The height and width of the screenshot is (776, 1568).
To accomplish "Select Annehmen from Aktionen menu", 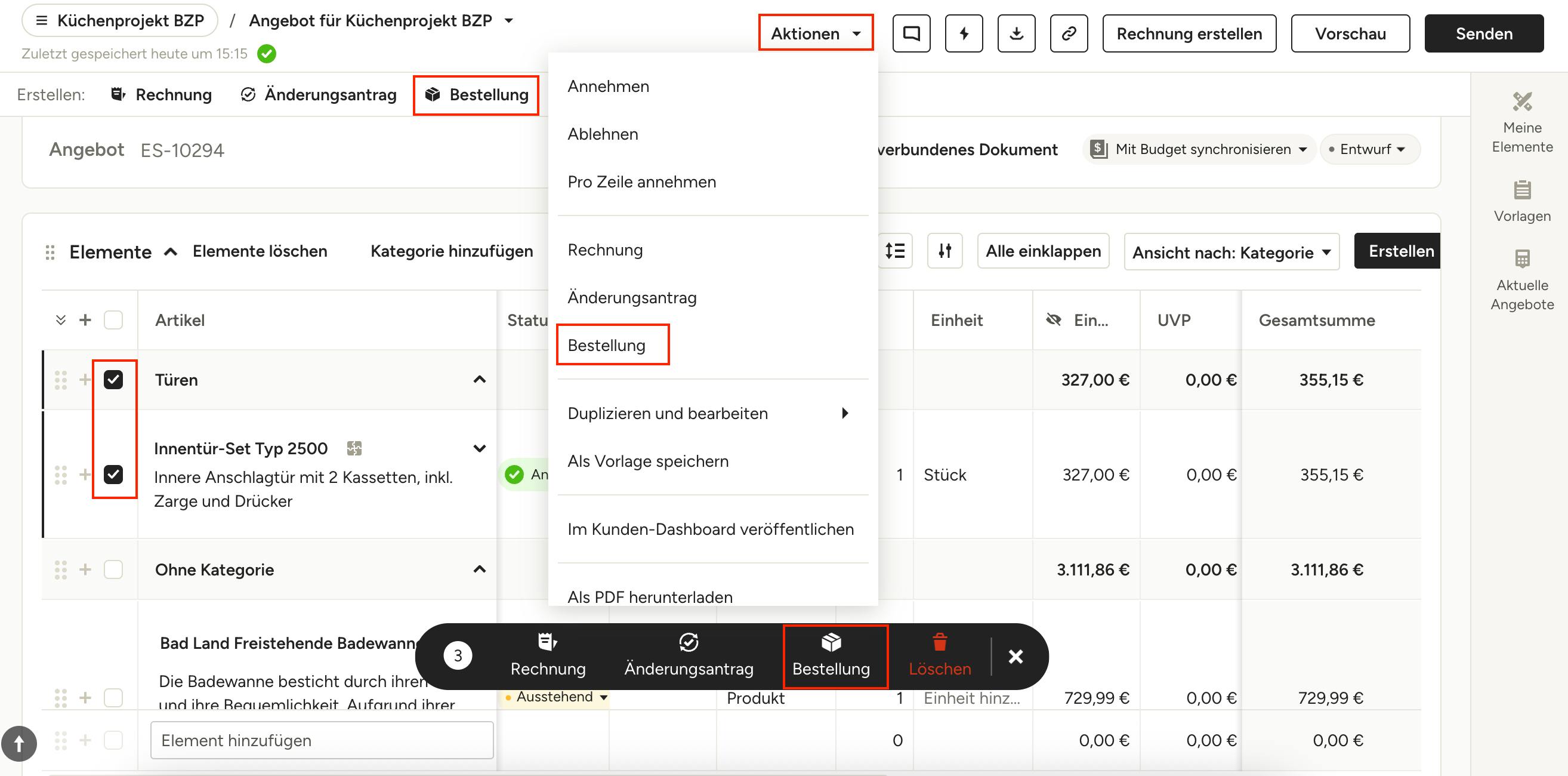I will point(713,86).
